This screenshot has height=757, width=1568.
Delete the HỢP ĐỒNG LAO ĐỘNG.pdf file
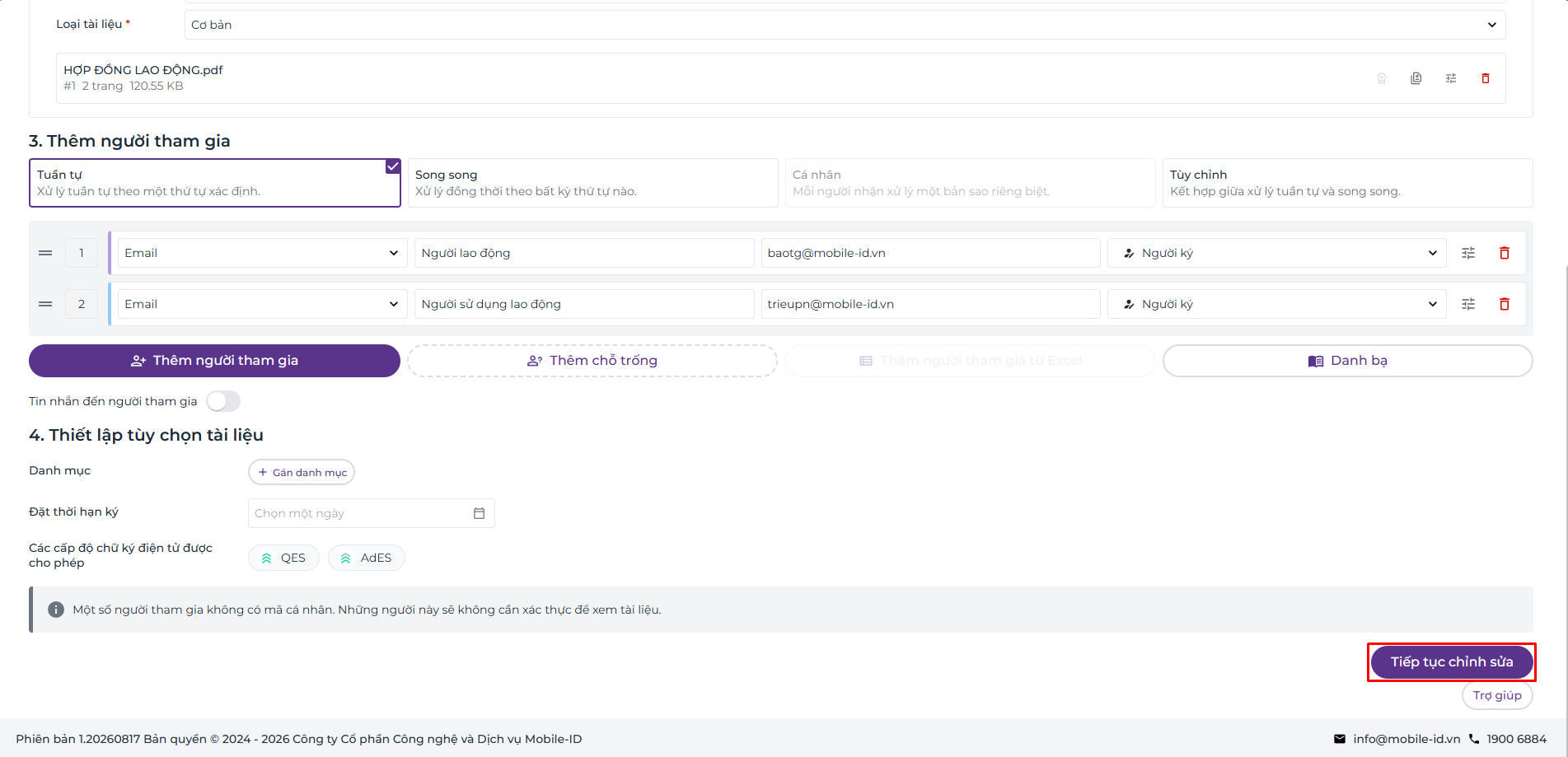click(1486, 78)
